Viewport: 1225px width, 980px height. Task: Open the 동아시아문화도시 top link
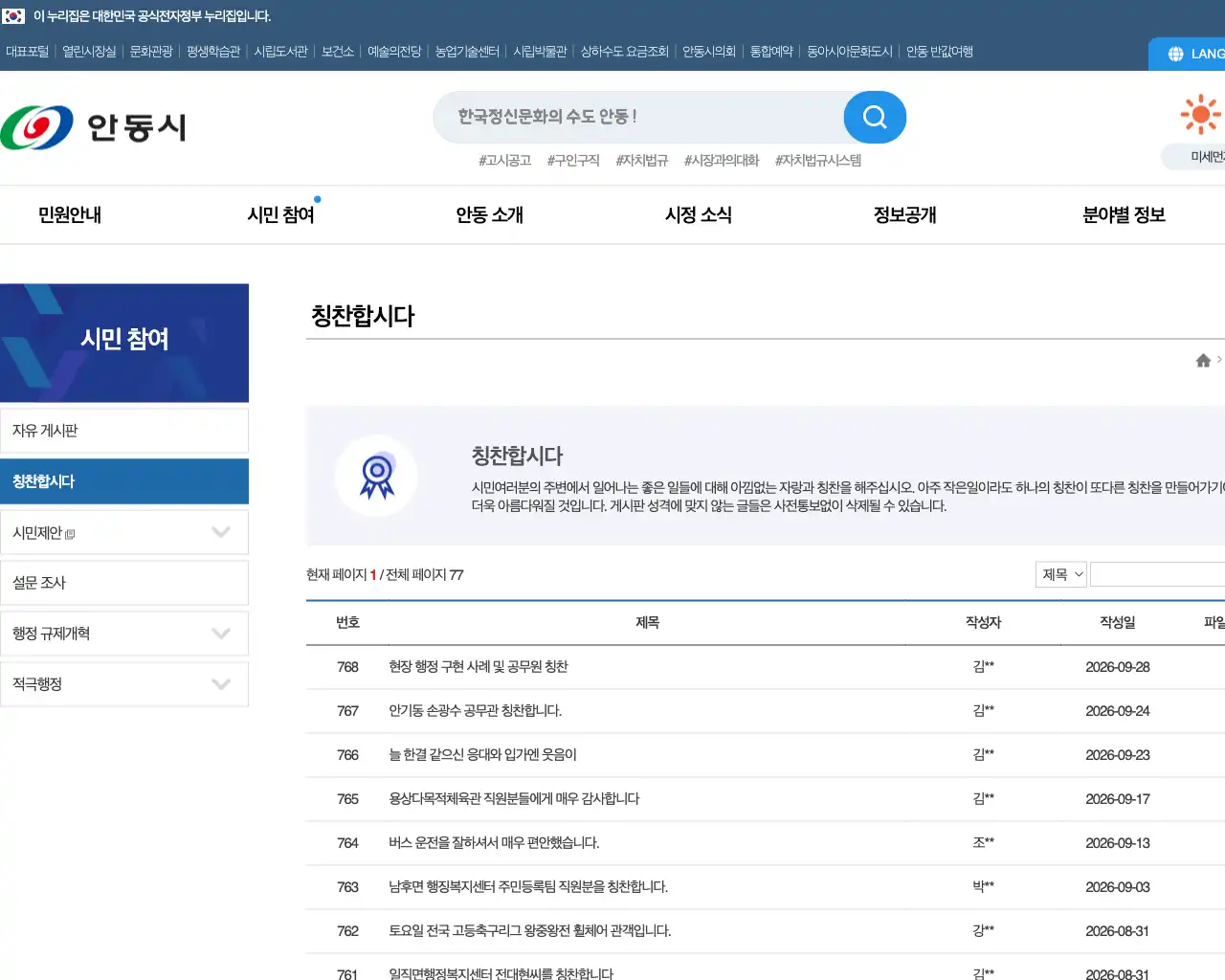point(850,52)
